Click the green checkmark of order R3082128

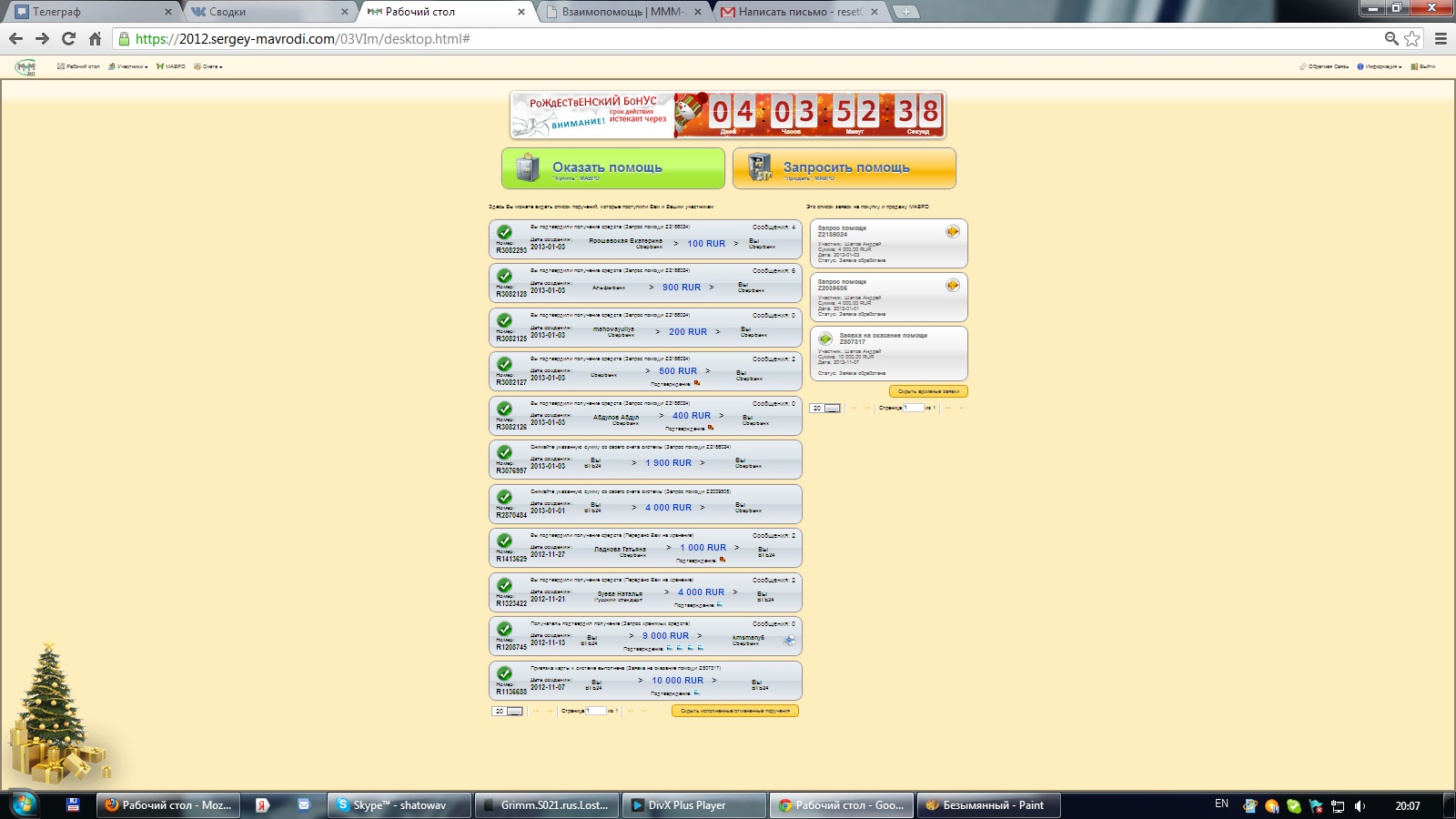click(504, 276)
